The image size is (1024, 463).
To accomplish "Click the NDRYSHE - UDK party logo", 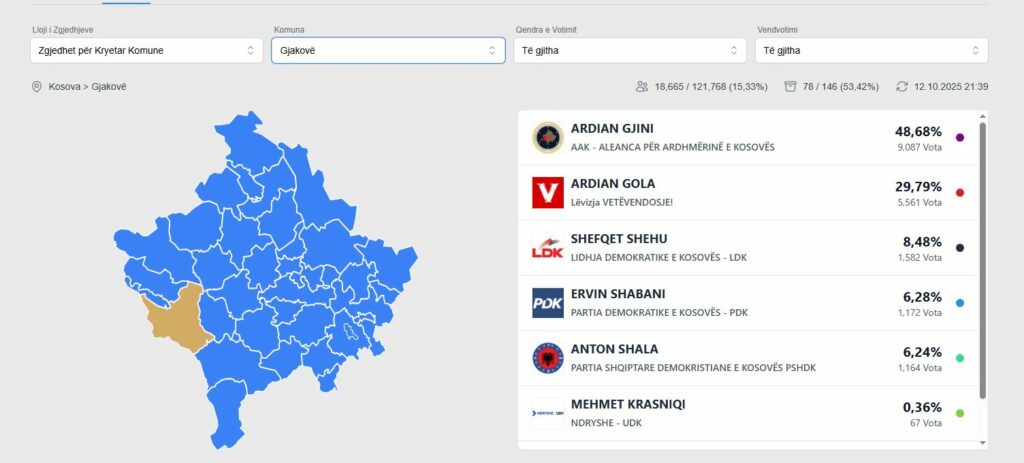I will 548,413.
